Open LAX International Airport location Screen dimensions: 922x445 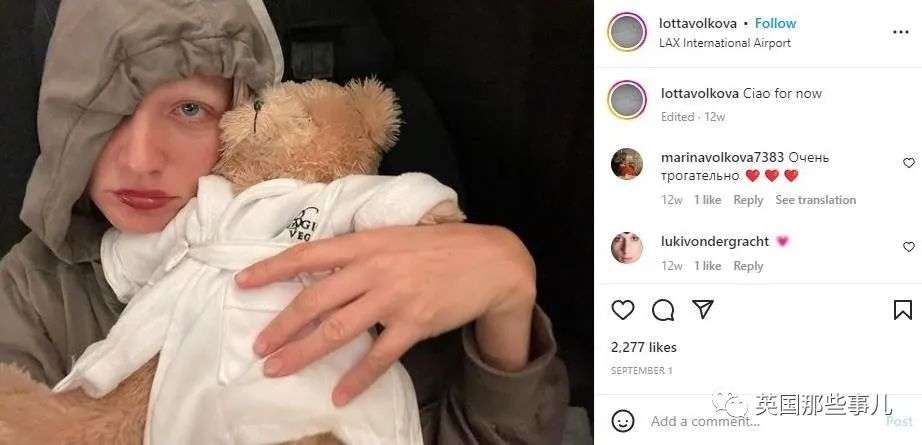pyautogui.click(x=724, y=43)
